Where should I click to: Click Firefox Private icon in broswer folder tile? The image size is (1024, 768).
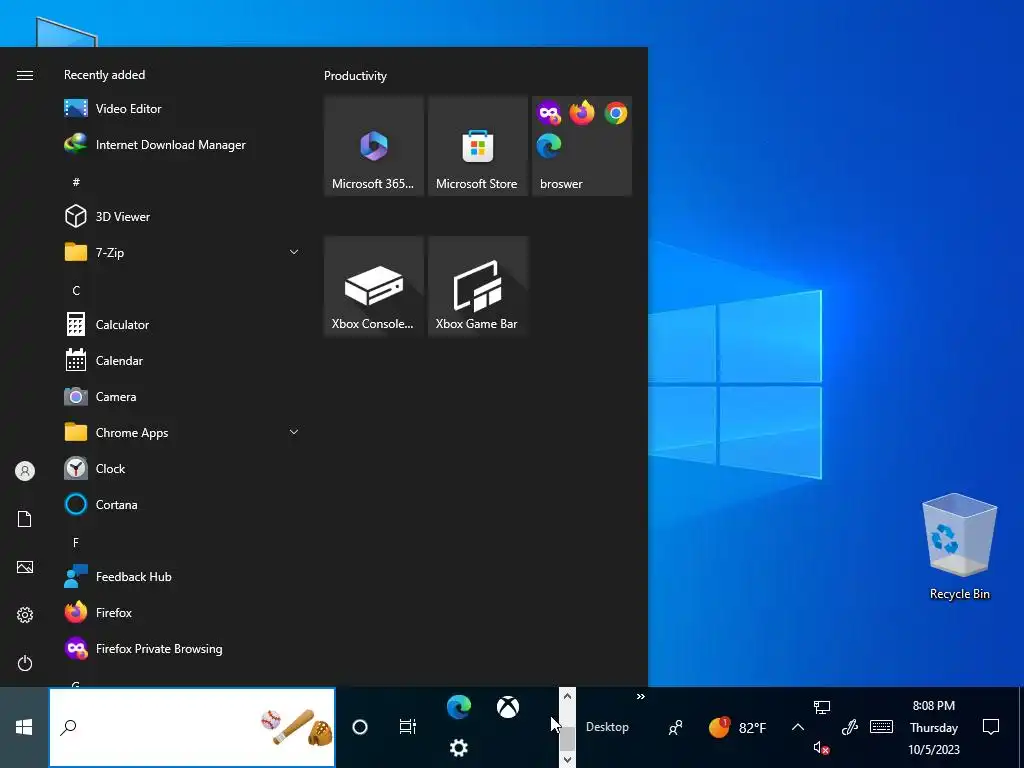pyautogui.click(x=549, y=113)
